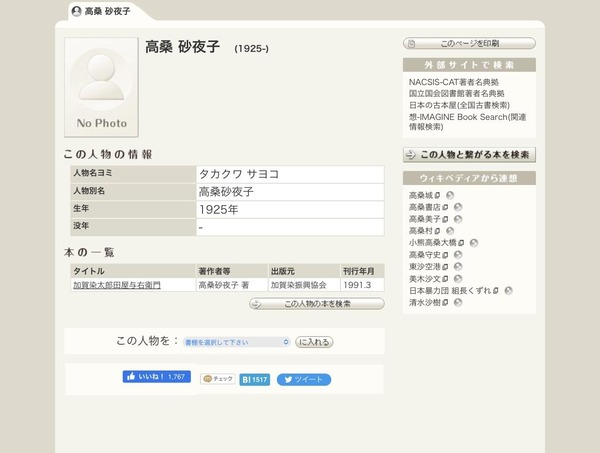Open the globe icon next to 高桑美子
Screen dimensions: 600x453
pos(458,219)
